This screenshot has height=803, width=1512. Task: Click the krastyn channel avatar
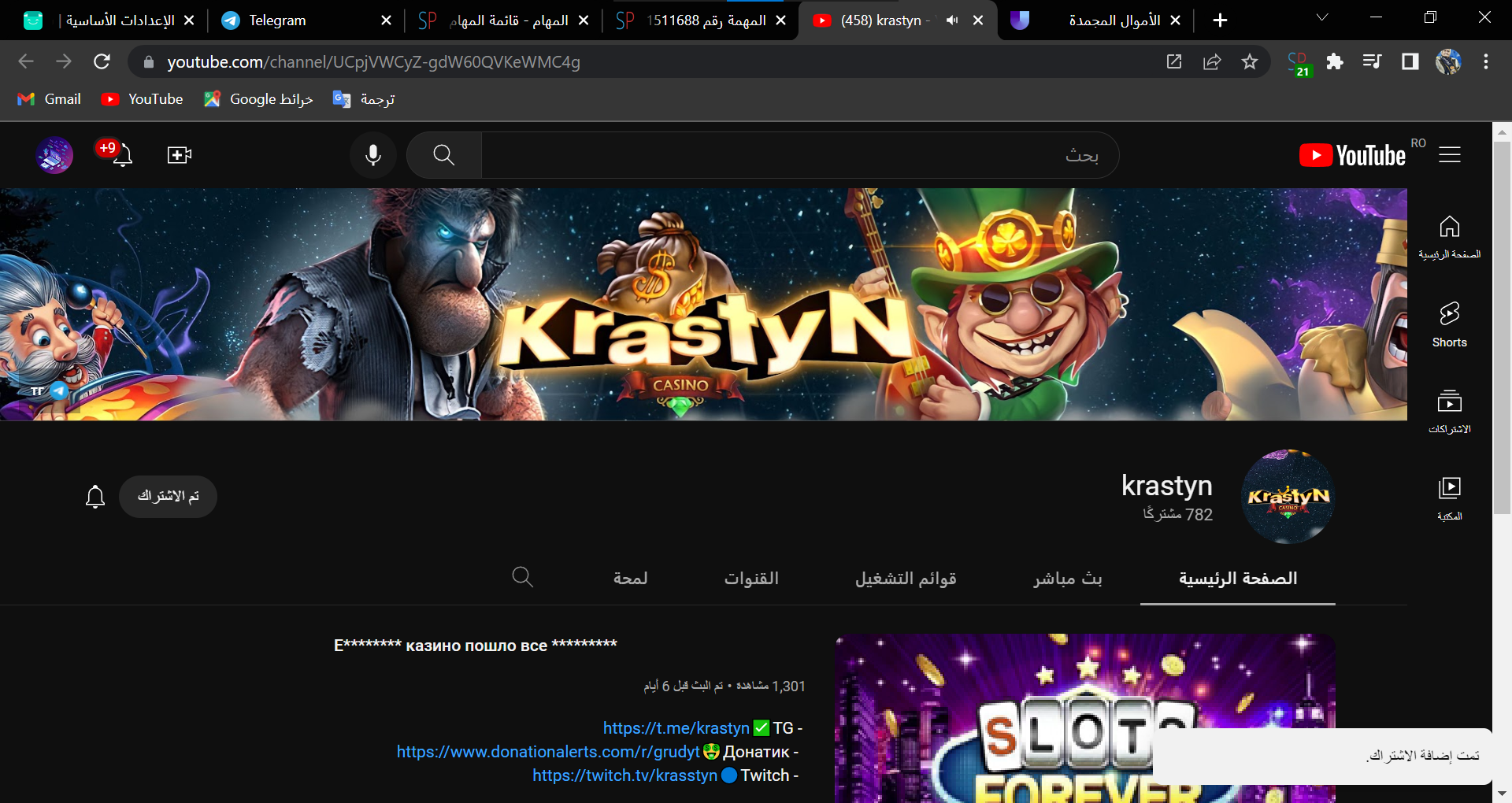point(1288,497)
